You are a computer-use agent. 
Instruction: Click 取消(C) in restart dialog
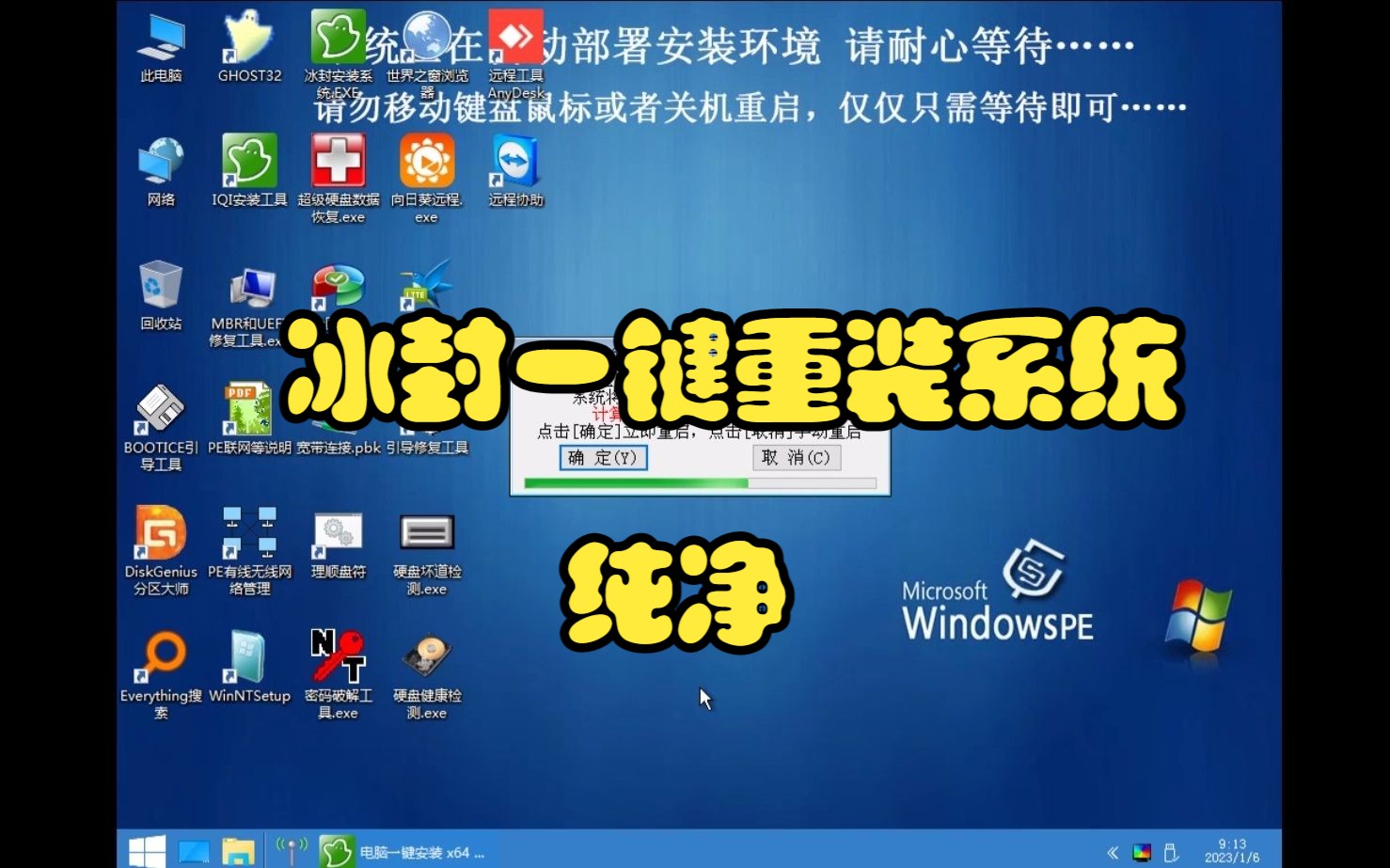pyautogui.click(x=797, y=458)
